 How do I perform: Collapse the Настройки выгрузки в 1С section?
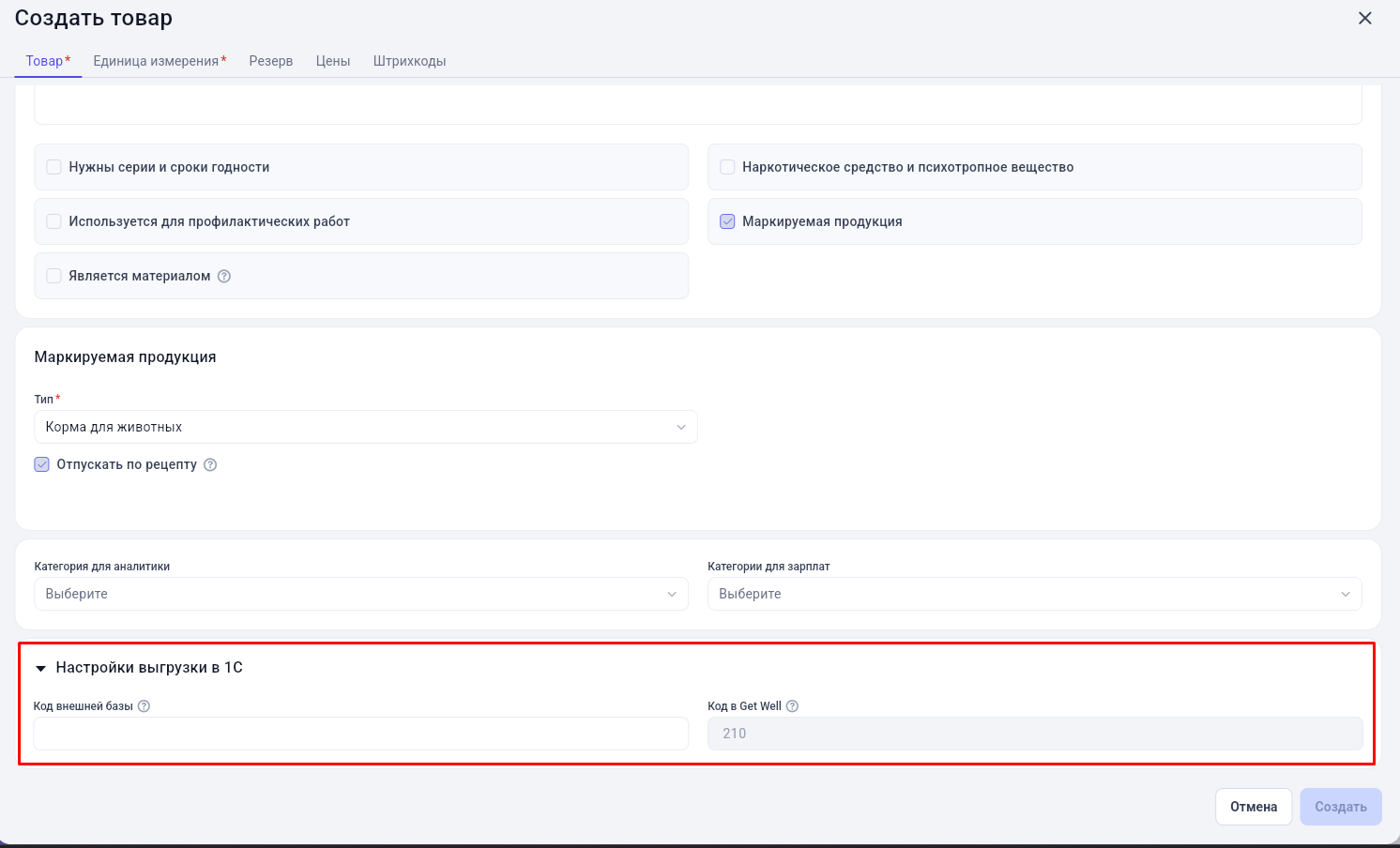click(40, 669)
